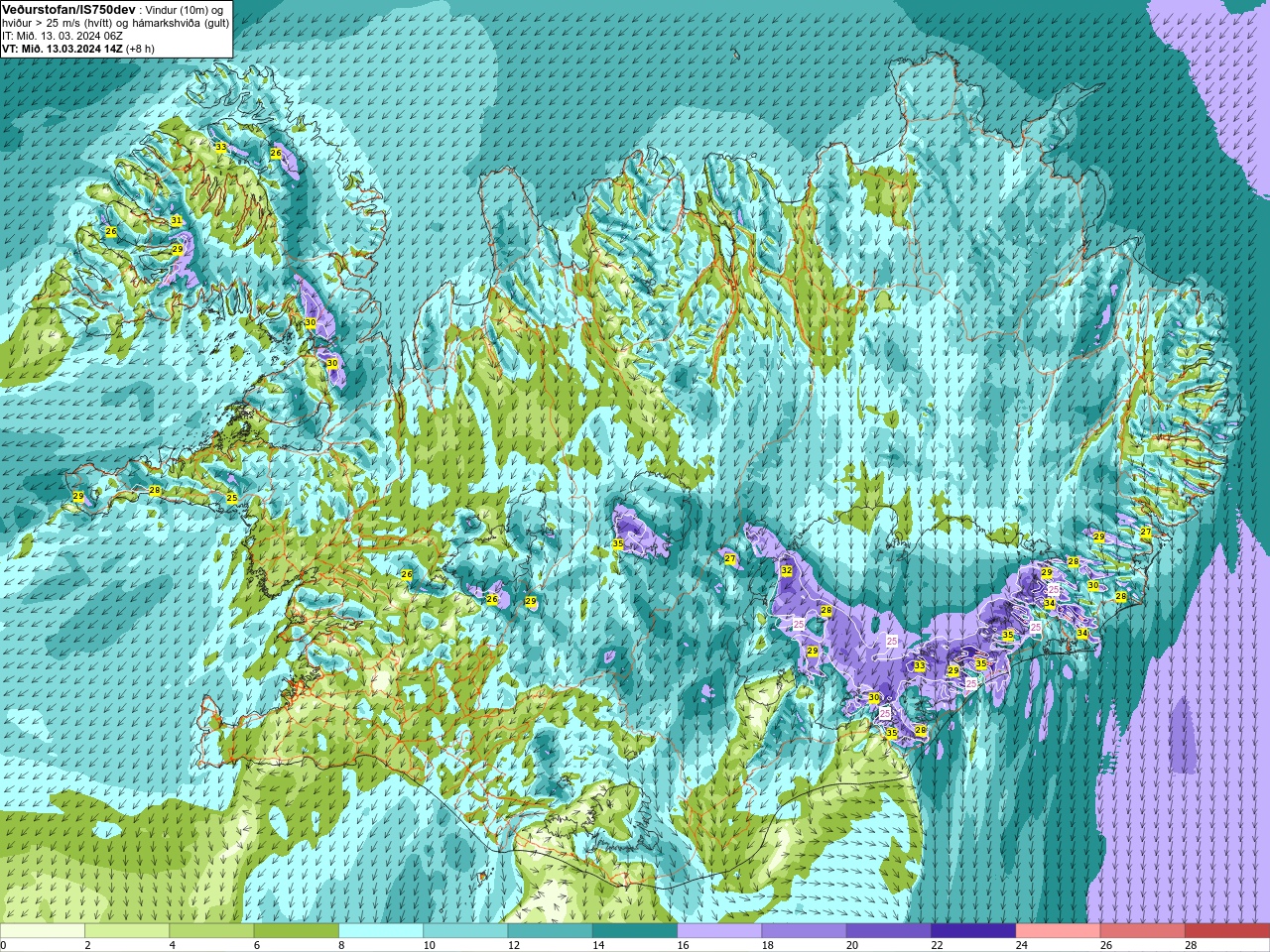Click the dark teal 14–16 legend swatch

coord(635,931)
